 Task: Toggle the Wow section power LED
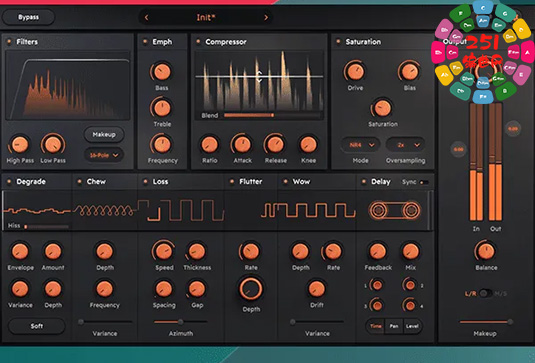(x=286, y=182)
